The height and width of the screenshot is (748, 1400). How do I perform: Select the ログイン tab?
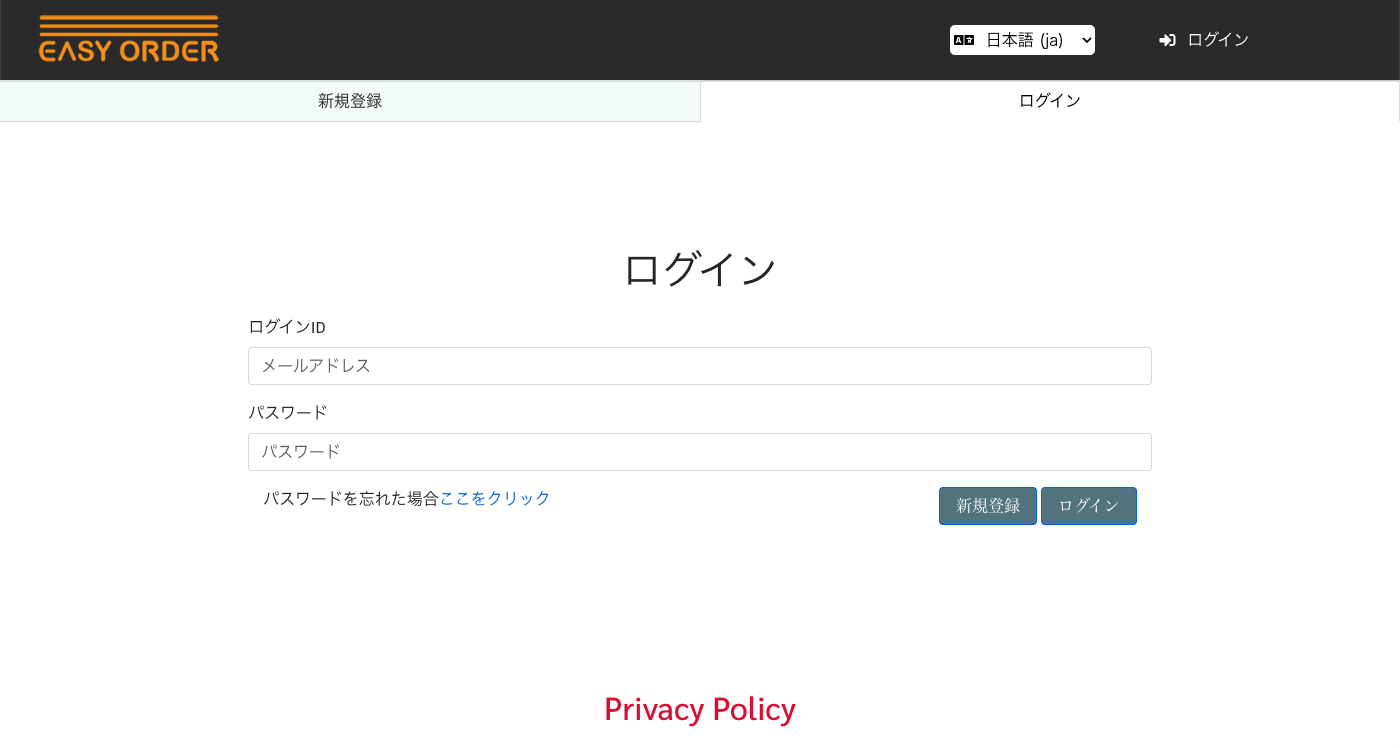[1049, 101]
